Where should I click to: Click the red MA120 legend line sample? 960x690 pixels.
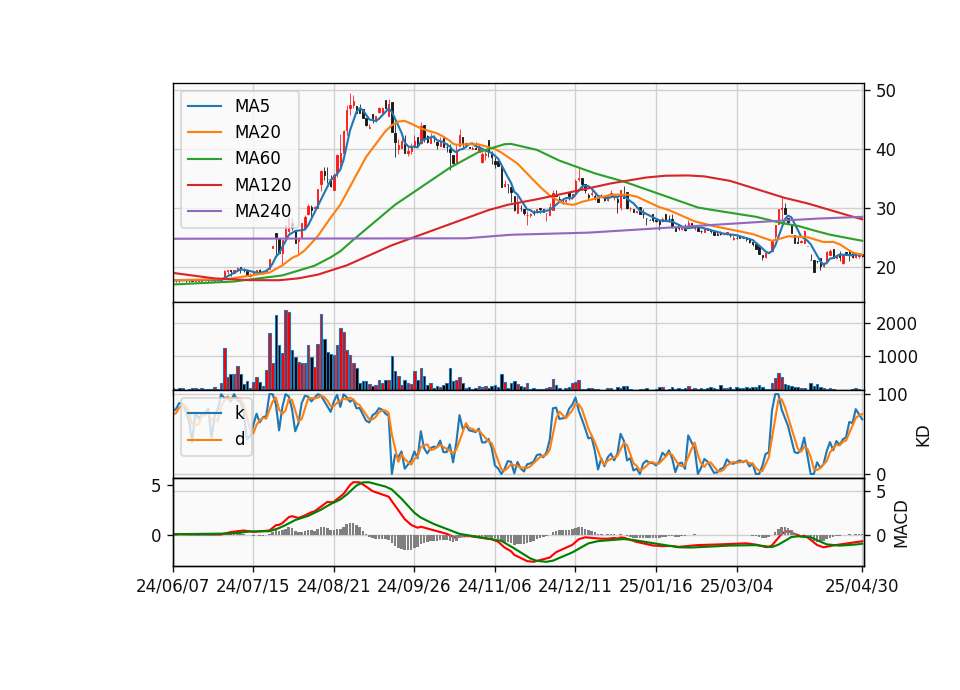[x=204, y=185]
